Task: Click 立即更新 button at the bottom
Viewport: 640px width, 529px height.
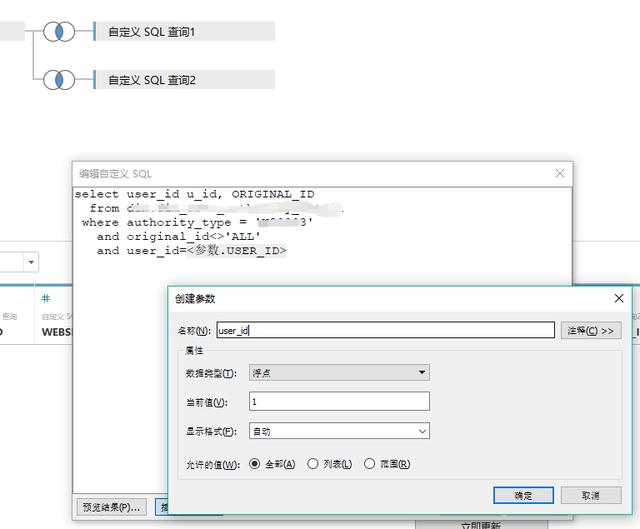Action: 481,525
